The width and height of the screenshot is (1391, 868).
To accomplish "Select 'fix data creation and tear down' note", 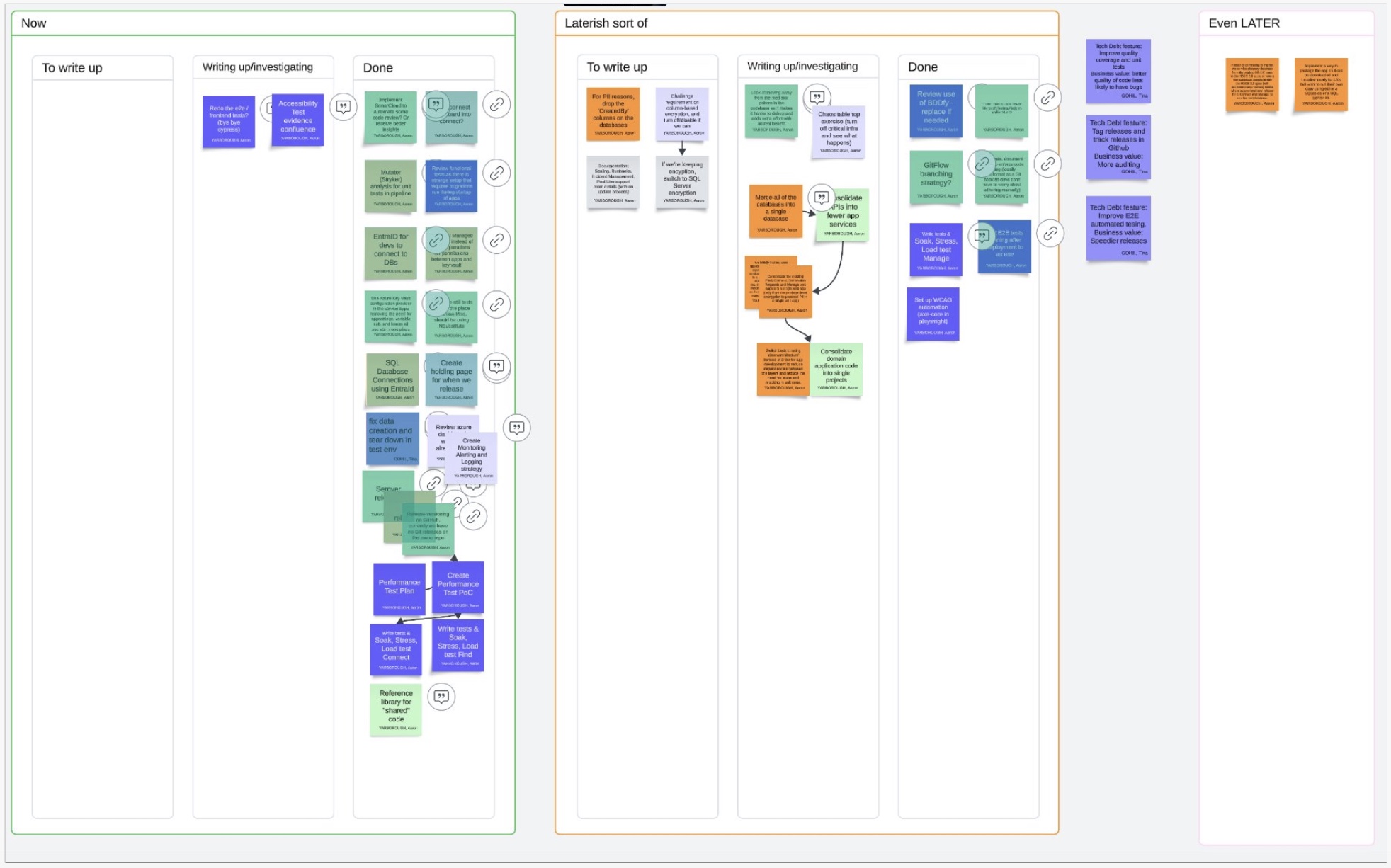I will pos(392,439).
